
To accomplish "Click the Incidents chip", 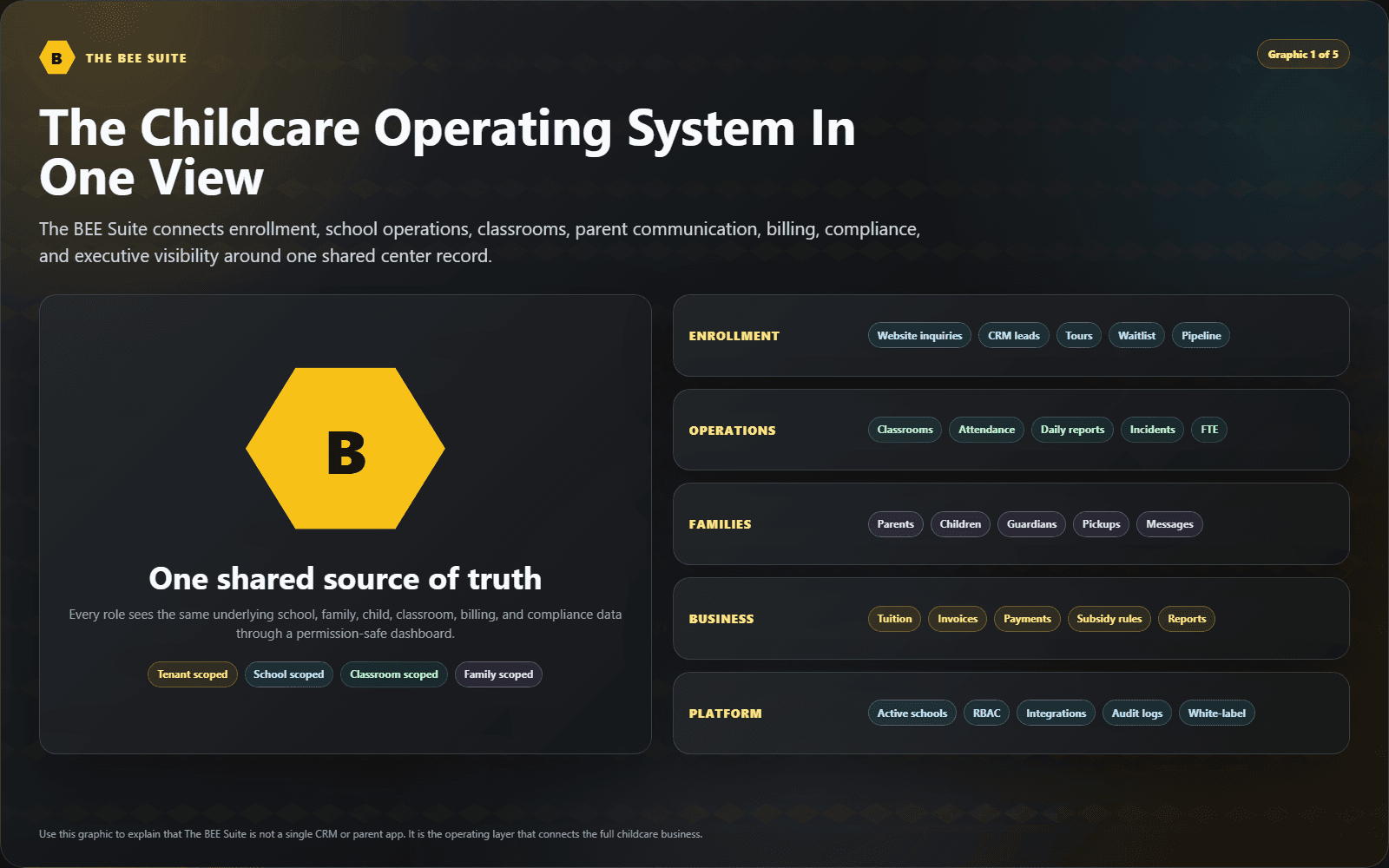I will [1152, 430].
